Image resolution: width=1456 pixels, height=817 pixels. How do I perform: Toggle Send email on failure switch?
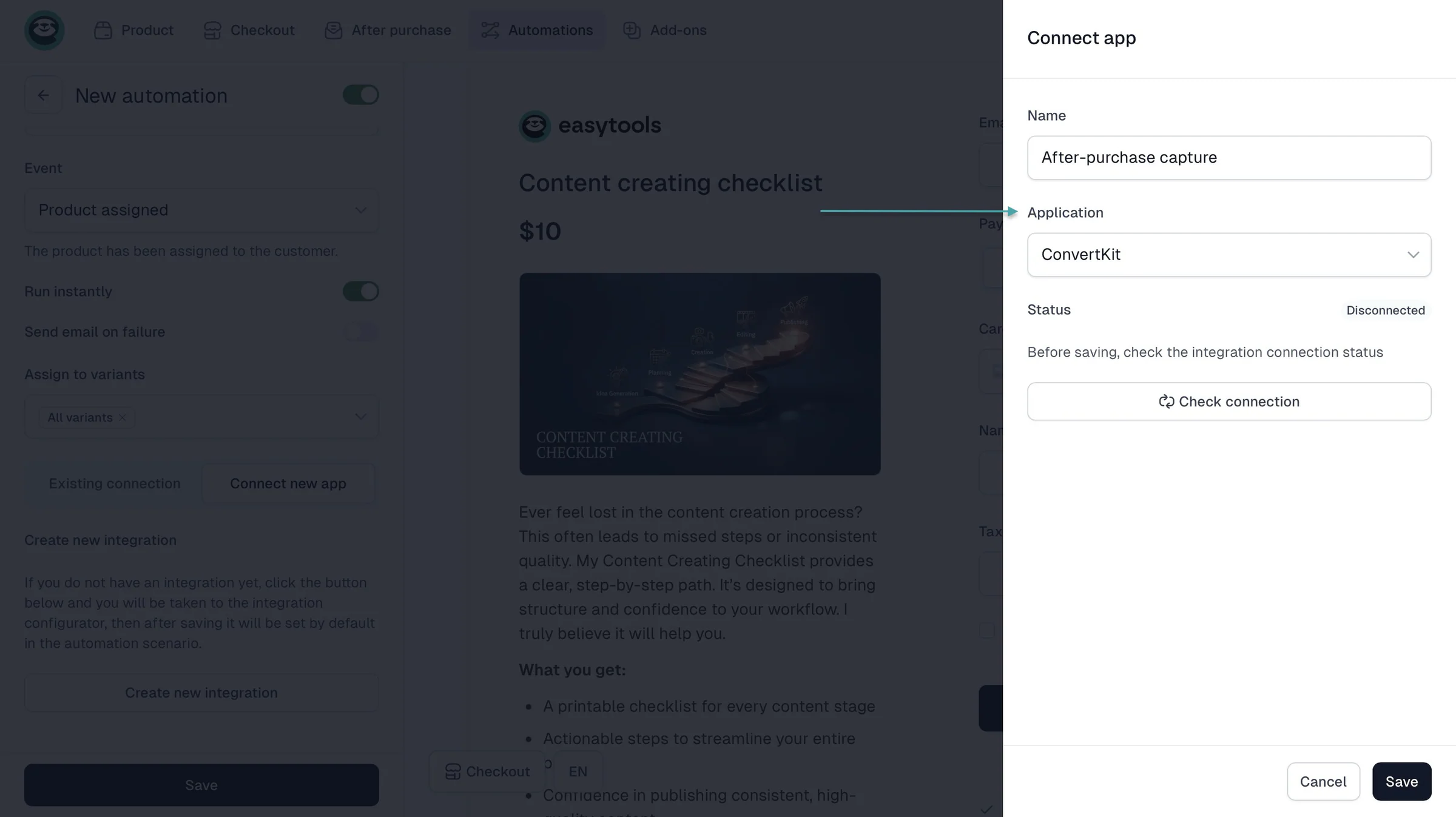coord(361,332)
